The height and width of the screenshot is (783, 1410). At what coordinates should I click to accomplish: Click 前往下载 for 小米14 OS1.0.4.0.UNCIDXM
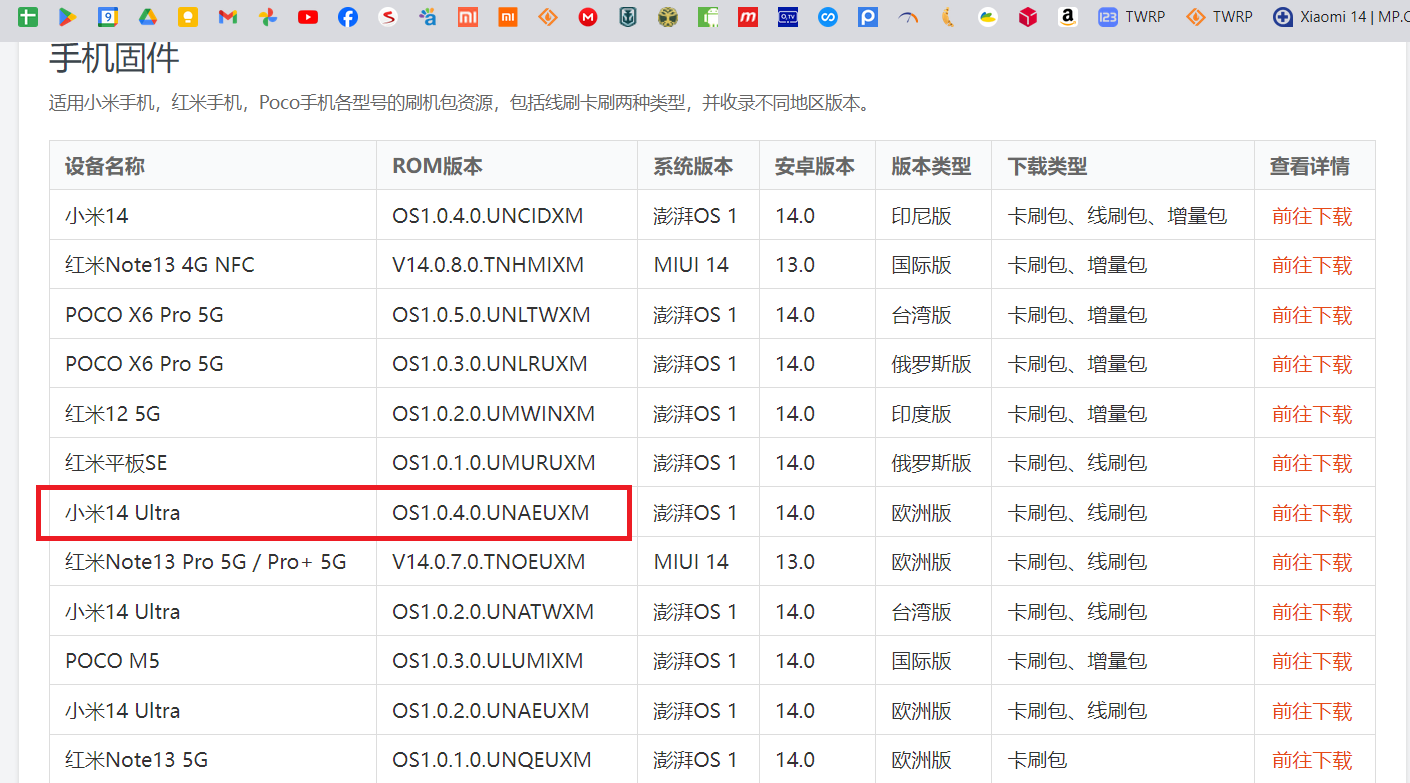coord(1312,216)
